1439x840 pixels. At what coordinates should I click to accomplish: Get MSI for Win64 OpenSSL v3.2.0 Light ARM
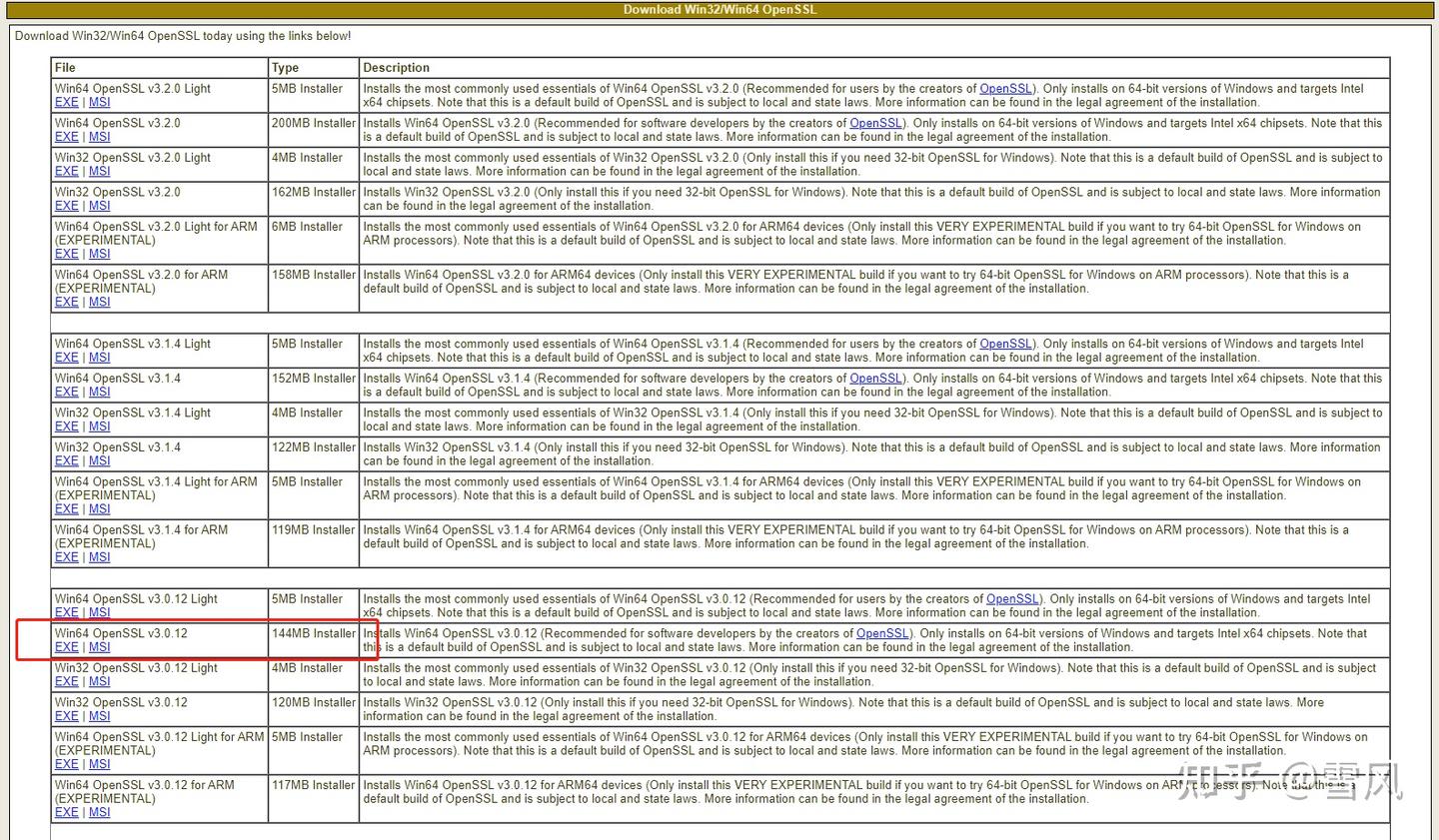[x=99, y=254]
